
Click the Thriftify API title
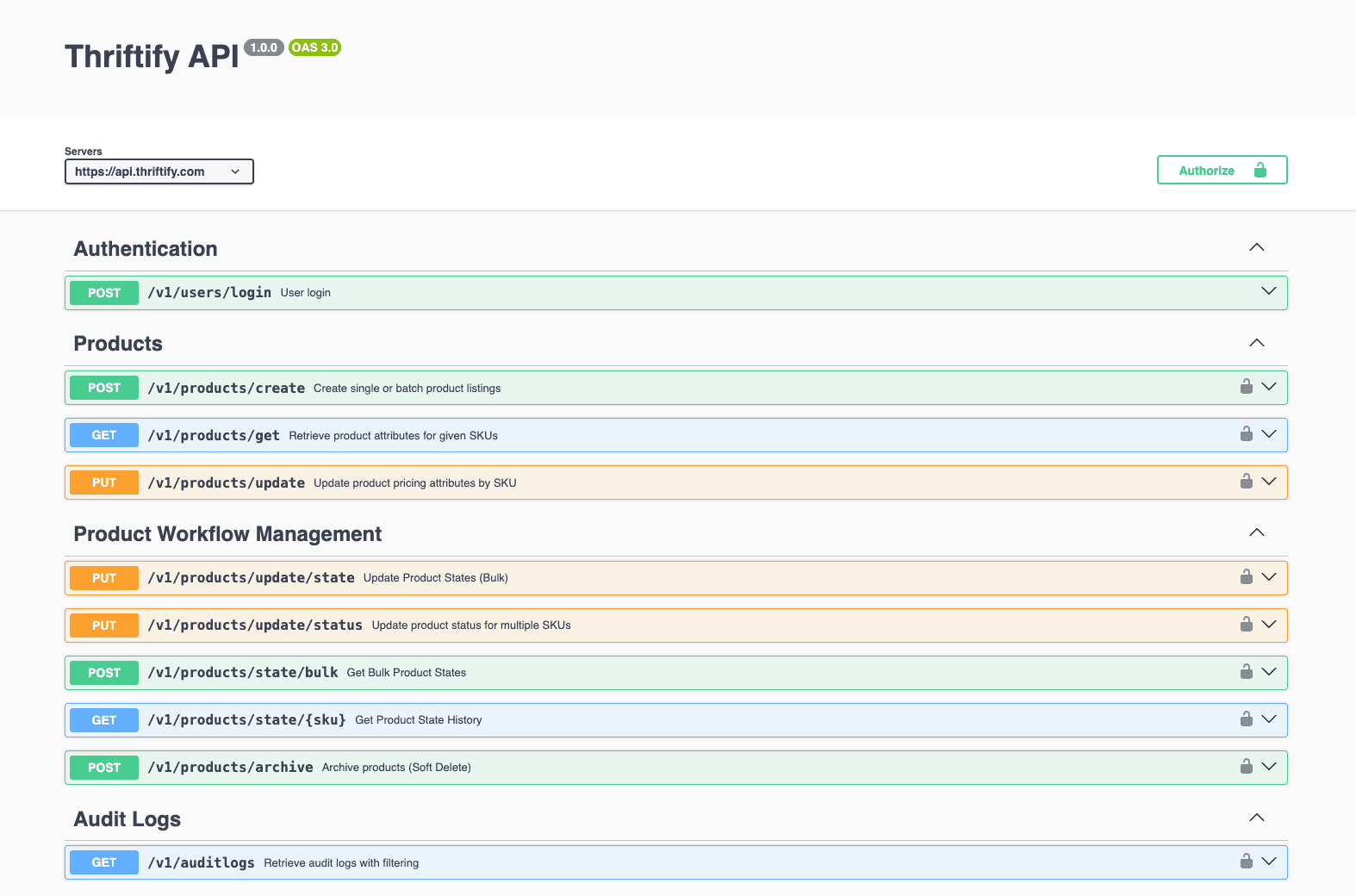(x=152, y=57)
